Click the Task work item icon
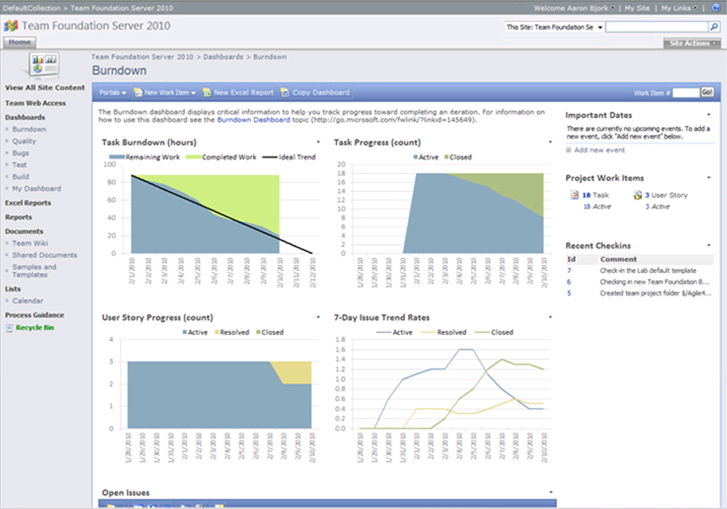 (x=574, y=195)
